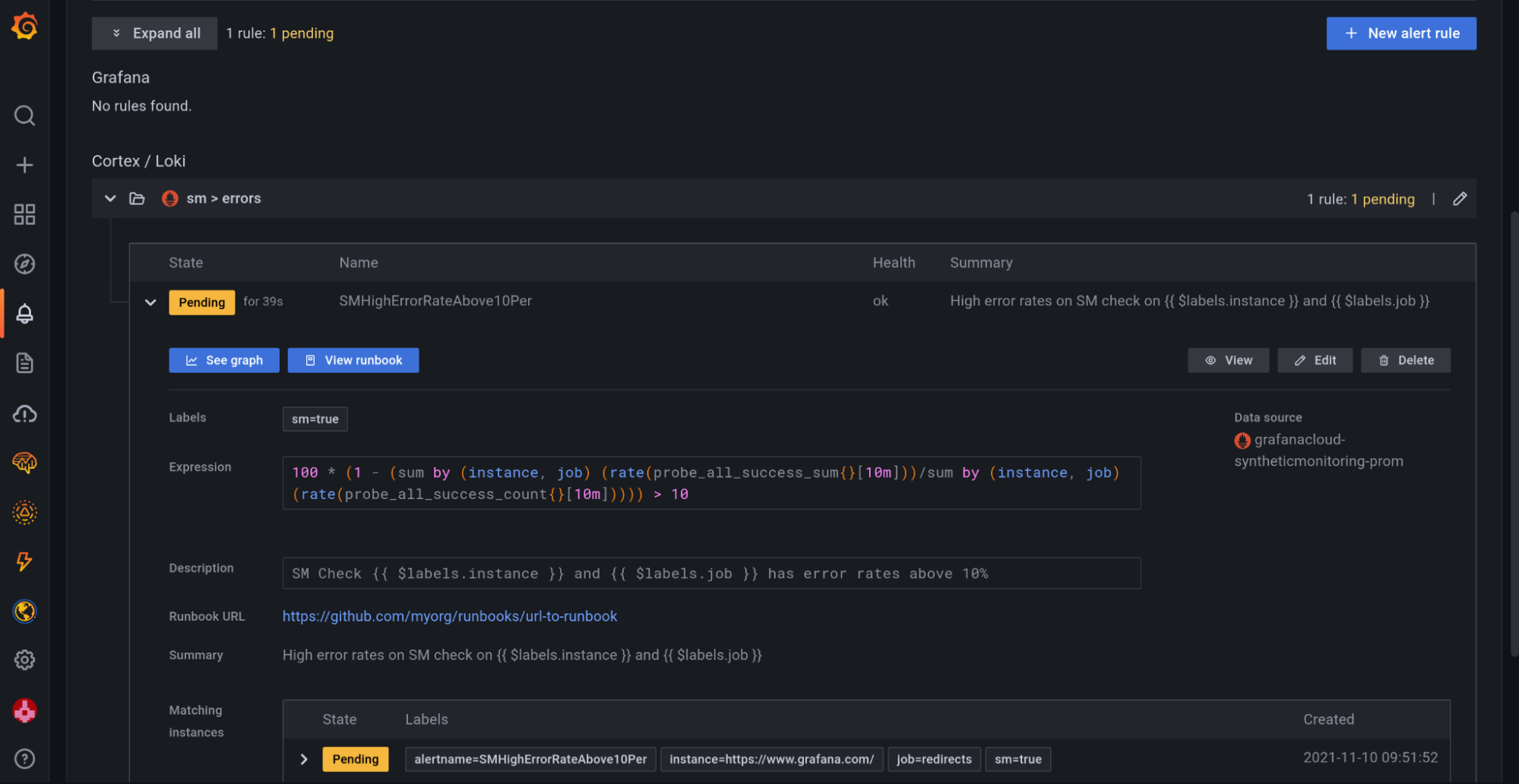Image resolution: width=1519 pixels, height=784 pixels.
Task: Collapse the sm > errors rule group
Action: pos(110,198)
